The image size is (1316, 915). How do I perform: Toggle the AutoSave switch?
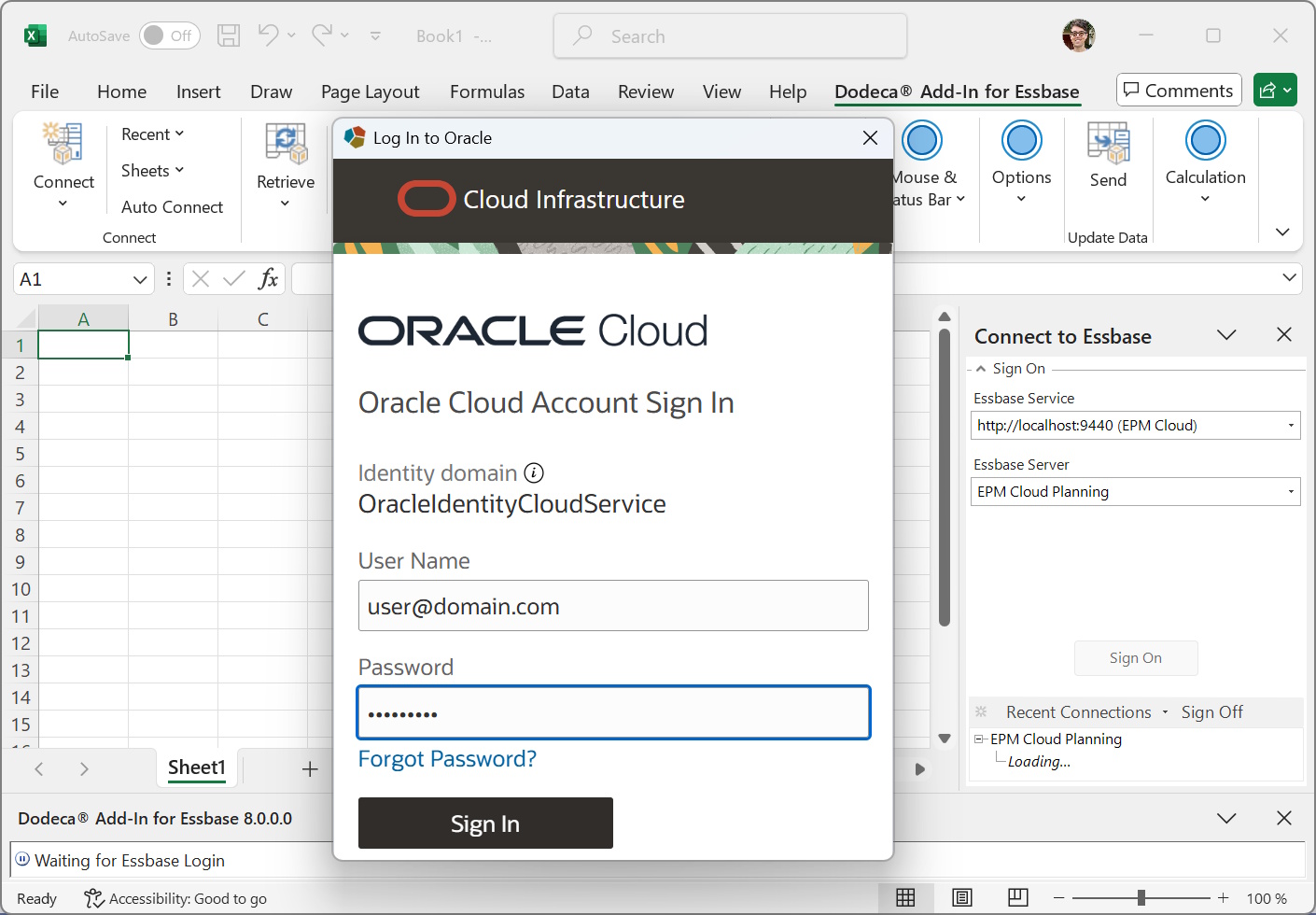tap(170, 35)
